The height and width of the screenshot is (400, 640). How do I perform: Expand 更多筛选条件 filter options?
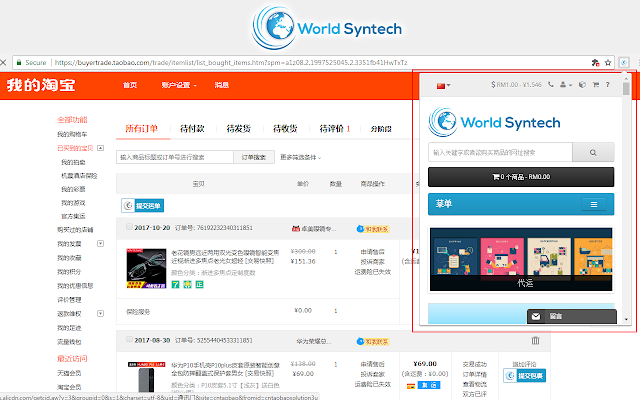click(x=300, y=157)
